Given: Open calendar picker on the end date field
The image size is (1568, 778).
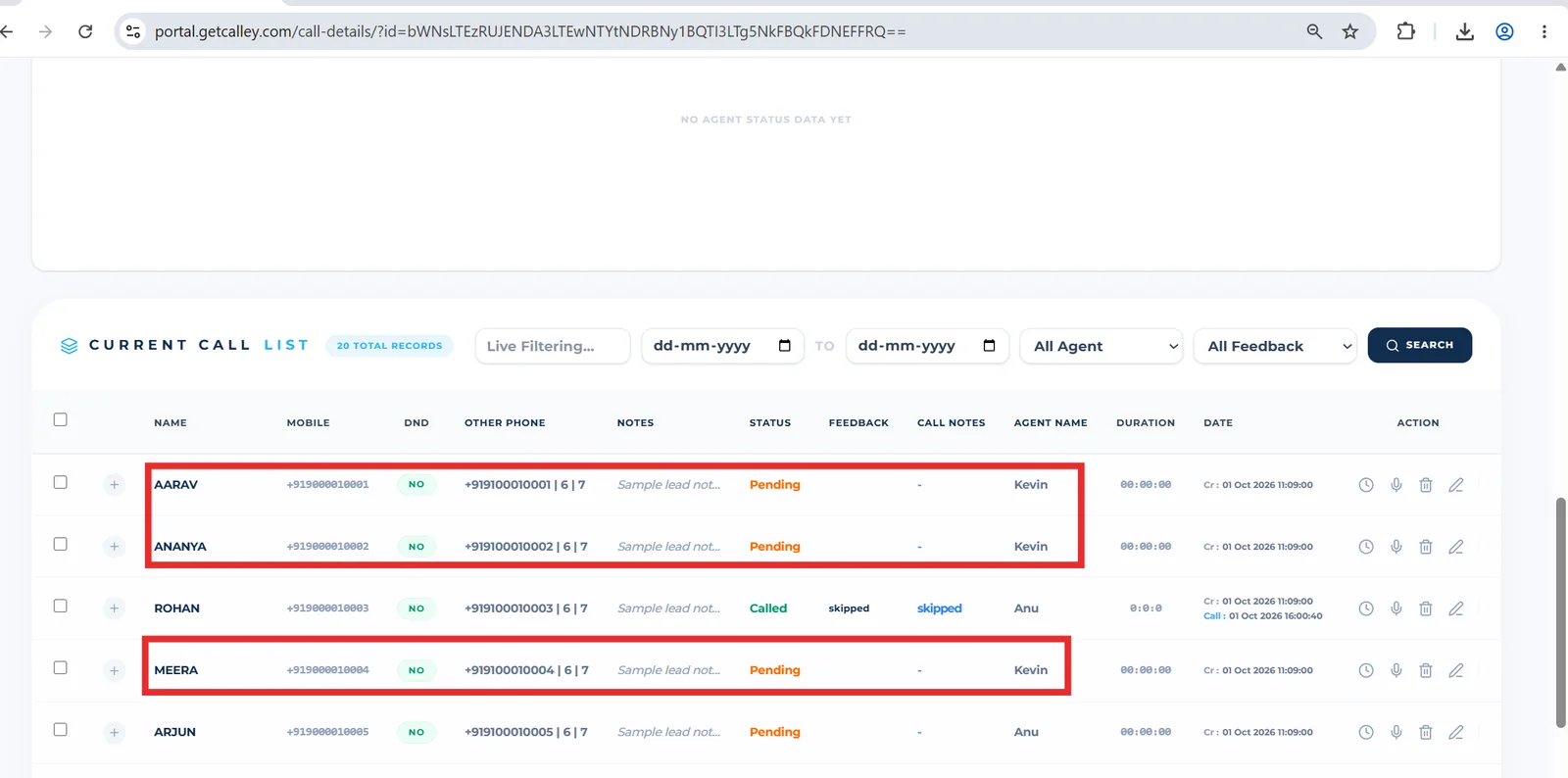Looking at the screenshot, I should click(989, 346).
